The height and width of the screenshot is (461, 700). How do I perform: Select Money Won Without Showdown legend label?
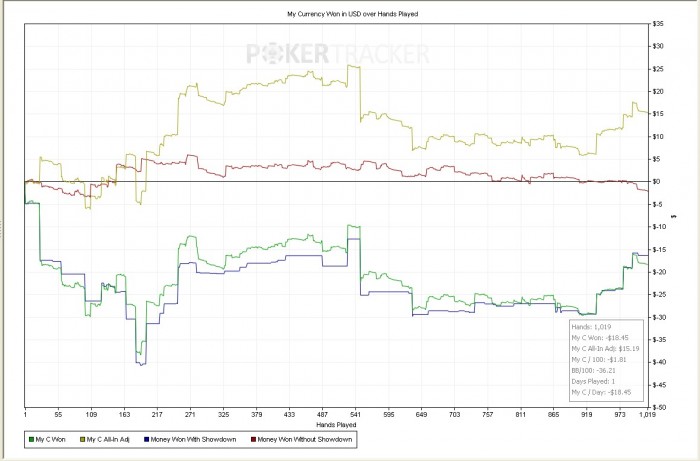(x=305, y=440)
